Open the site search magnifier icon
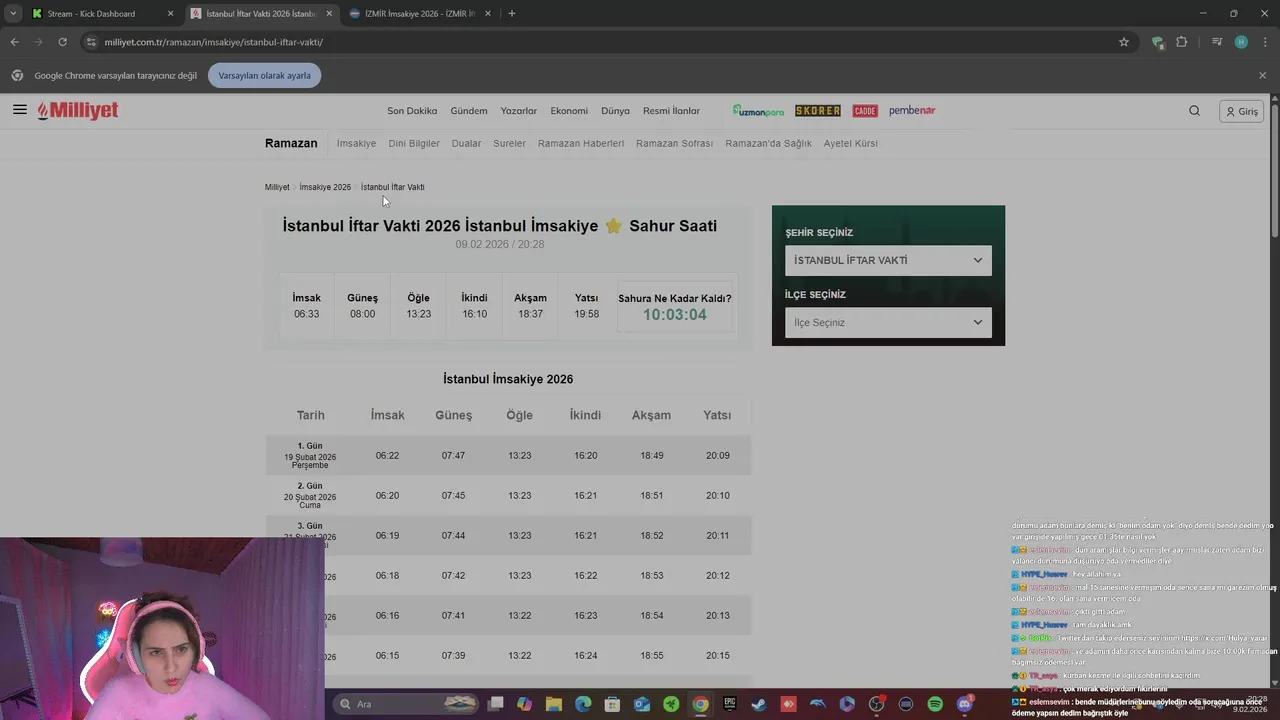The height and width of the screenshot is (720, 1280). [x=1194, y=111]
